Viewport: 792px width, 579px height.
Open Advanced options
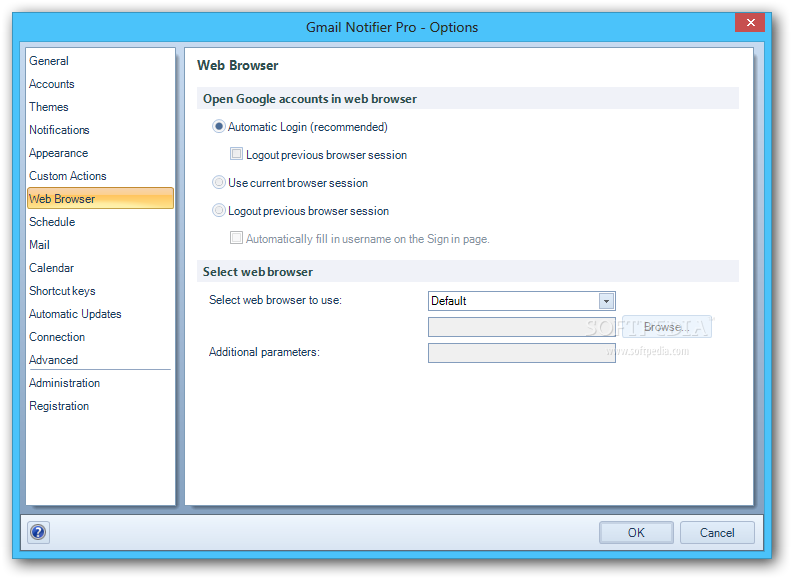pos(54,360)
